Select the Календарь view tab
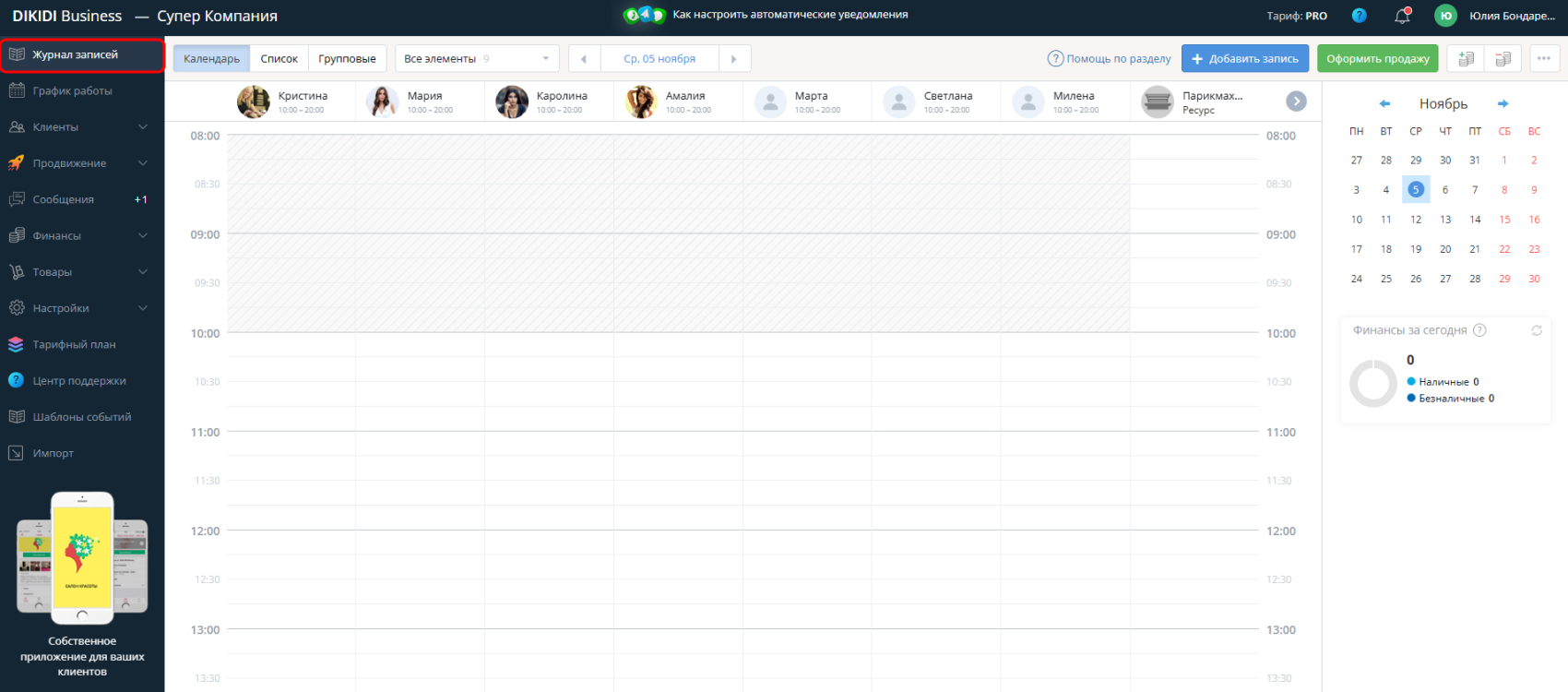The image size is (1568, 692). [x=211, y=59]
